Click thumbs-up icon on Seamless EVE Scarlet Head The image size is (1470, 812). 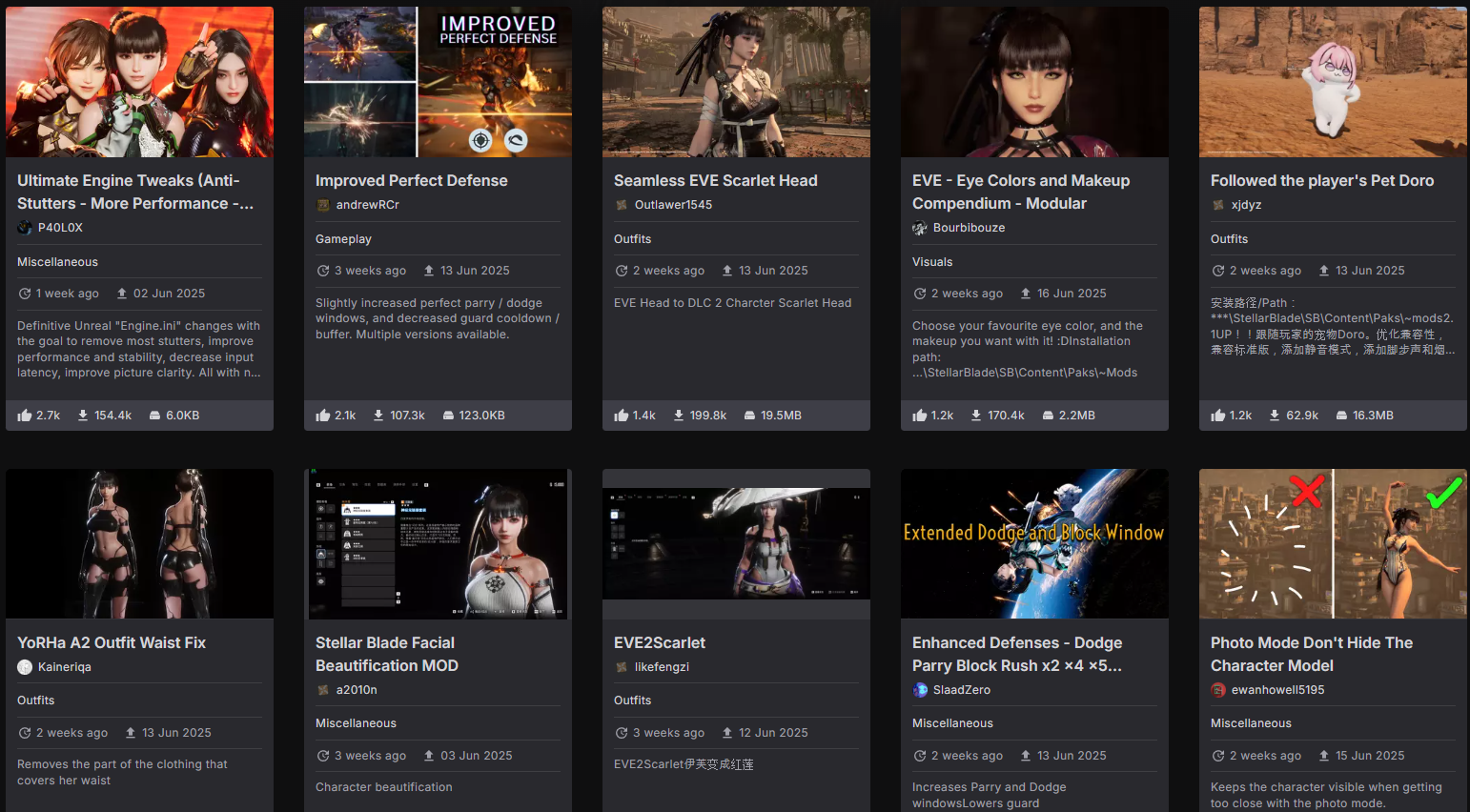point(622,416)
